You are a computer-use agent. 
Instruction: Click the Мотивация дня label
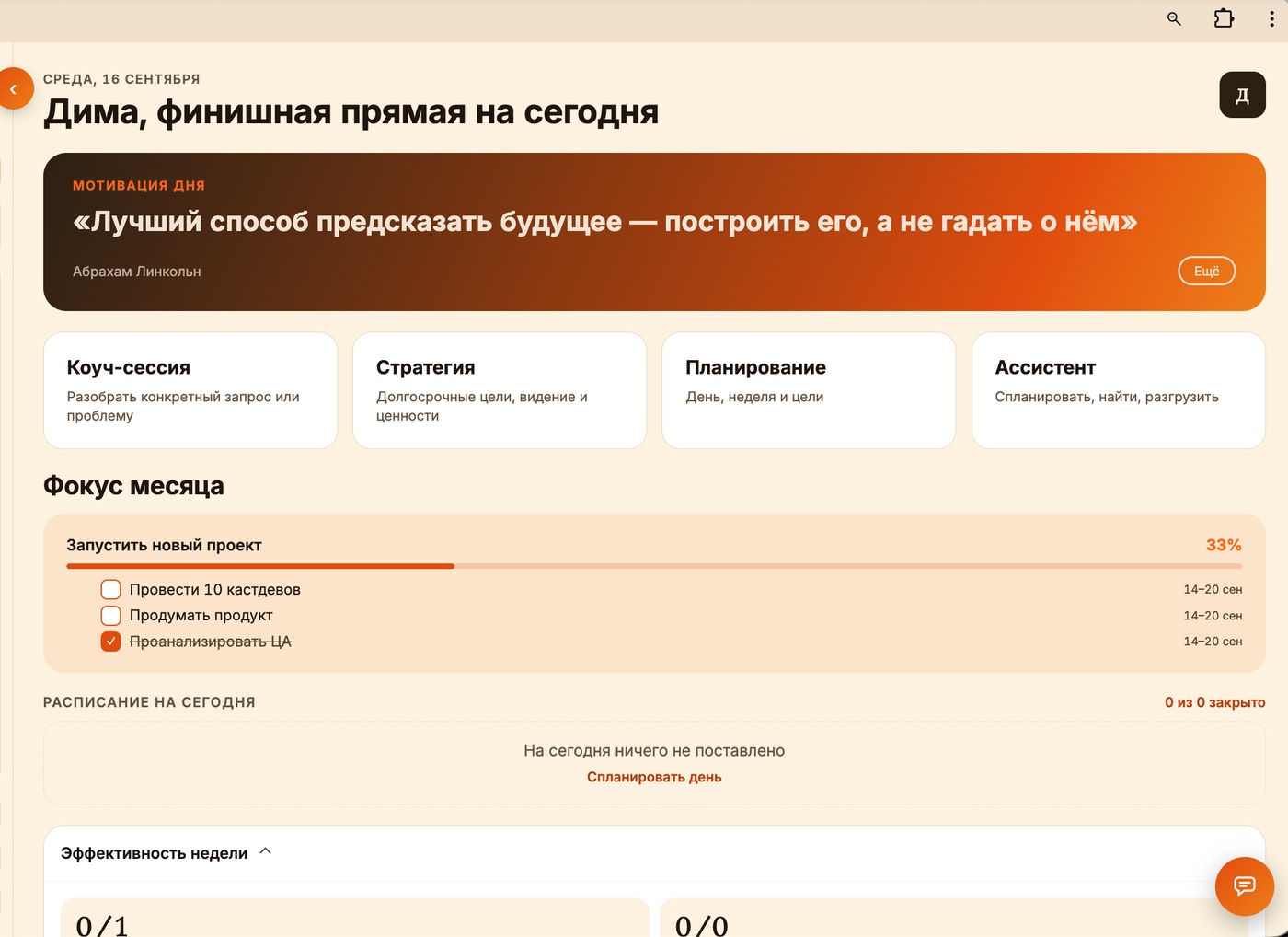coord(139,185)
